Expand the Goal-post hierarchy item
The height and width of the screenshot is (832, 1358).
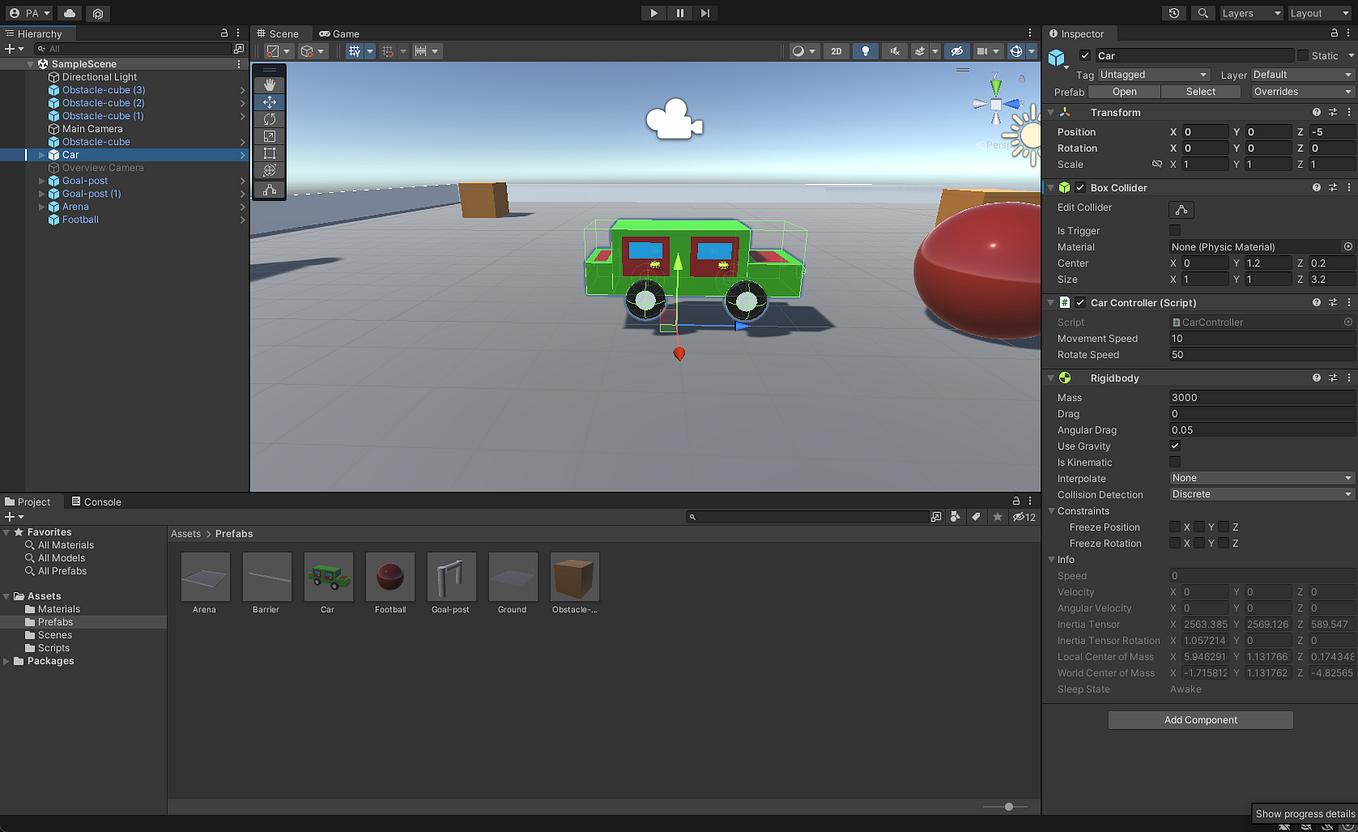(x=39, y=181)
